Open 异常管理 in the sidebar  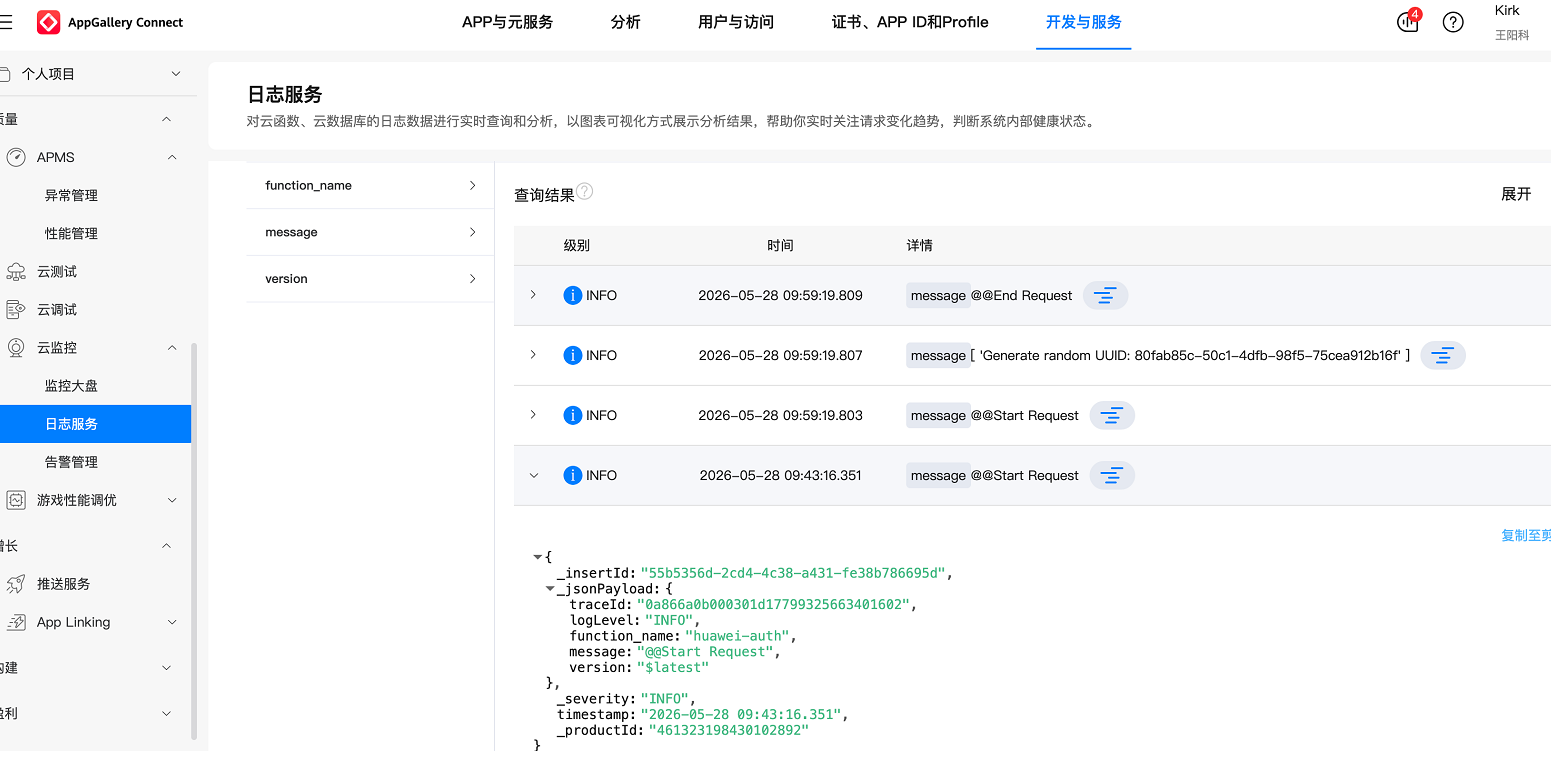[71, 195]
